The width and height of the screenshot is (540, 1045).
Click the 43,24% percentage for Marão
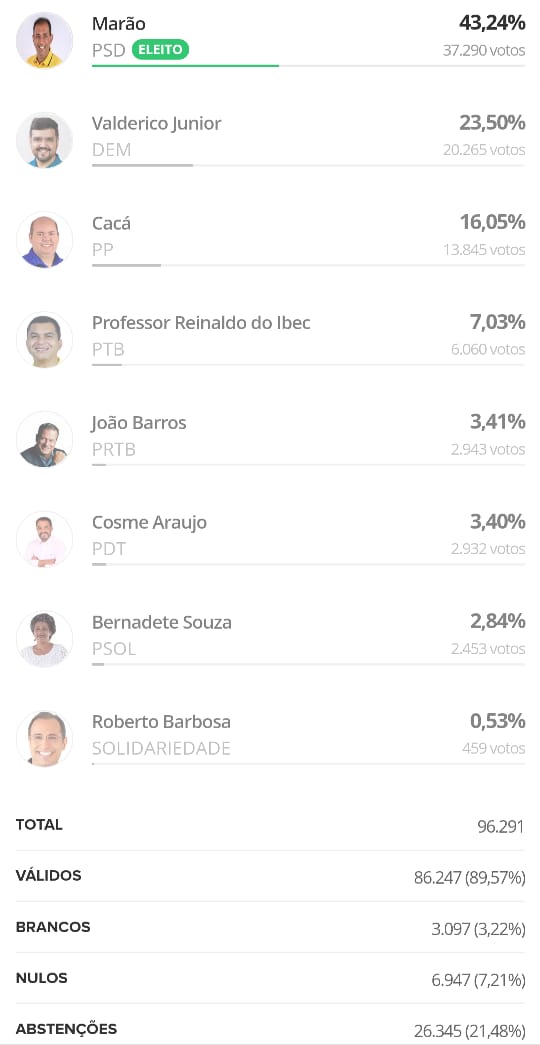point(492,23)
